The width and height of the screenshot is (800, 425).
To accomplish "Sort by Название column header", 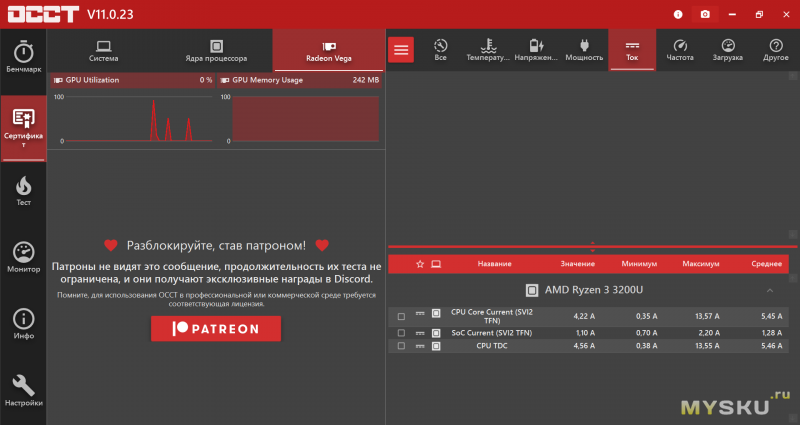I will pyautogui.click(x=494, y=264).
